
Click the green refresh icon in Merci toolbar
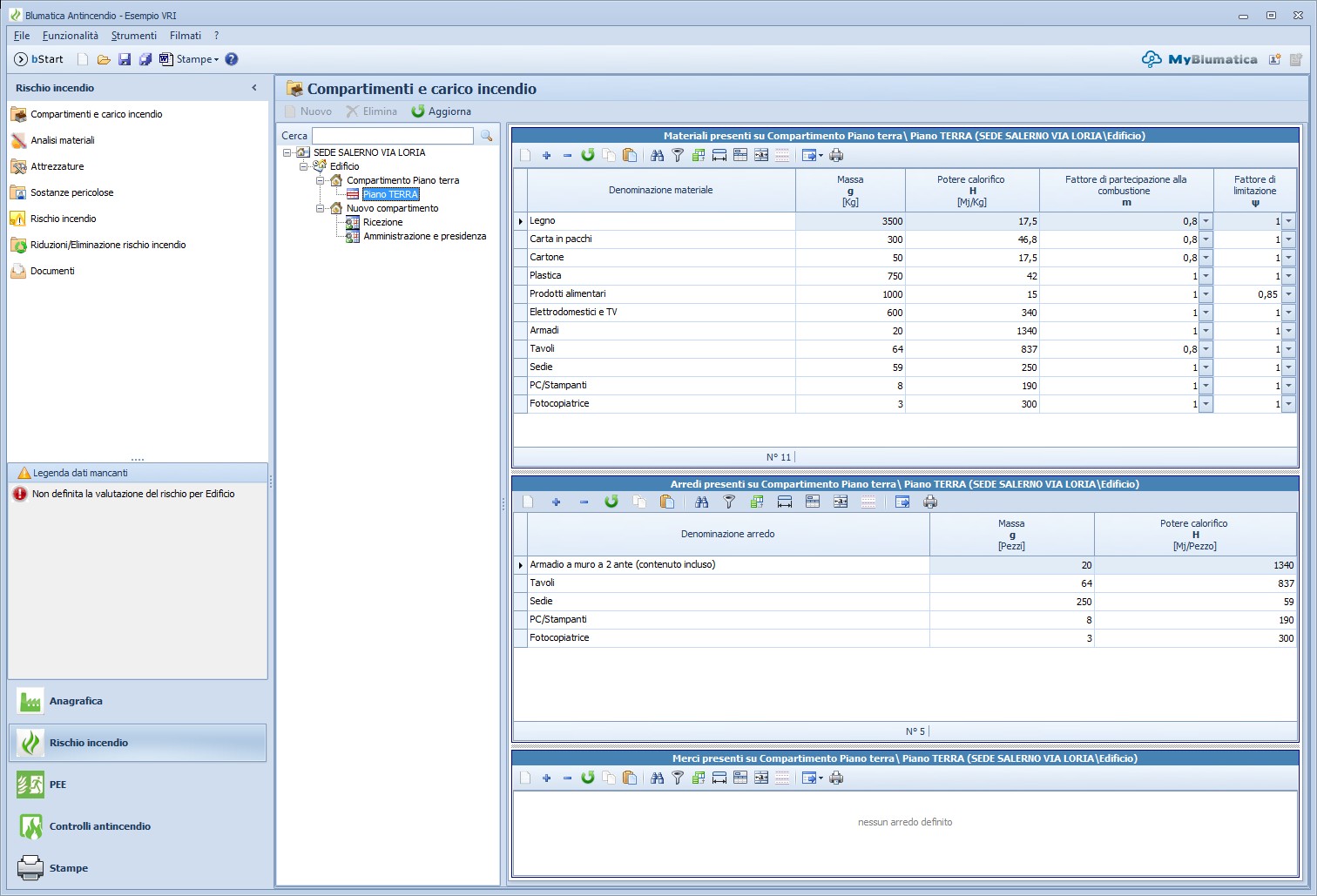pyautogui.click(x=588, y=778)
